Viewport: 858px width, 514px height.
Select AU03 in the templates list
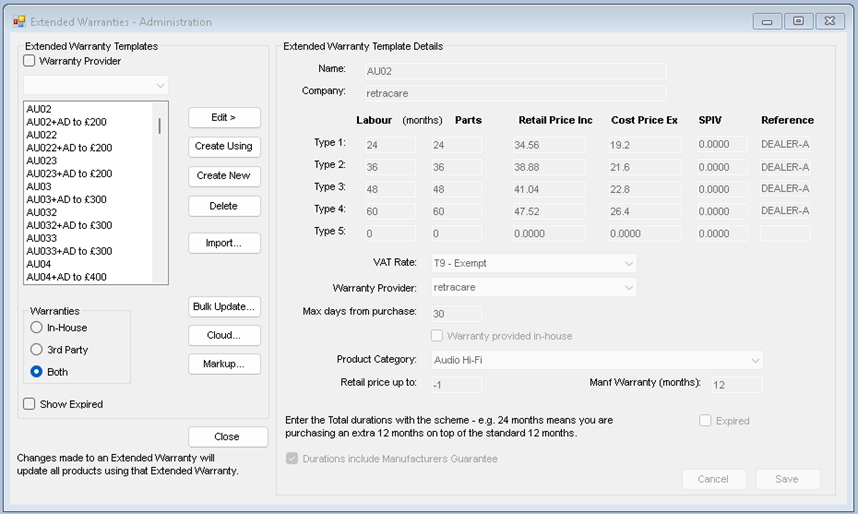coord(39,186)
